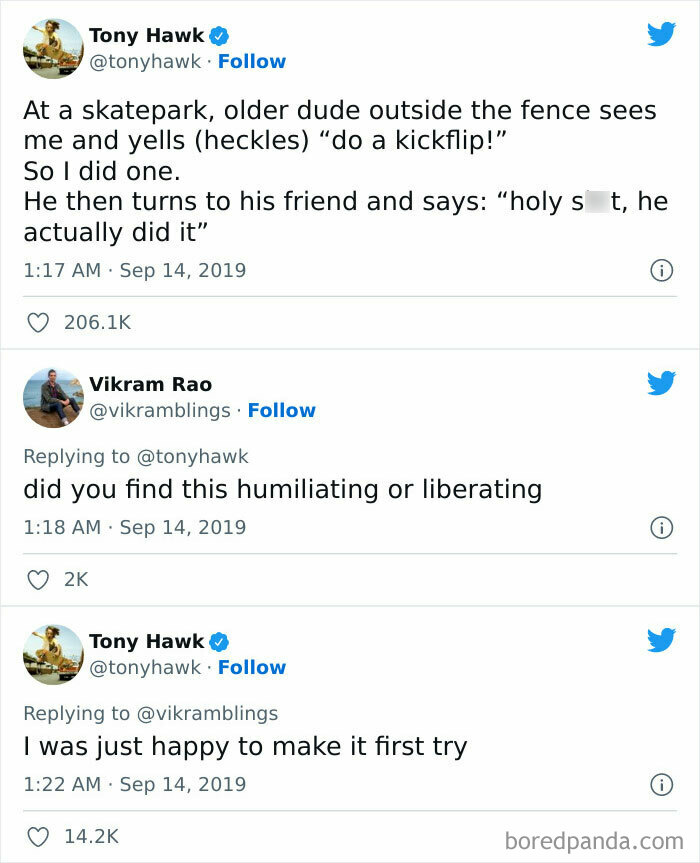The image size is (700, 863).
Task: Click the verified badge on the bottom Tony Hawk tweet
Action: click(219, 641)
